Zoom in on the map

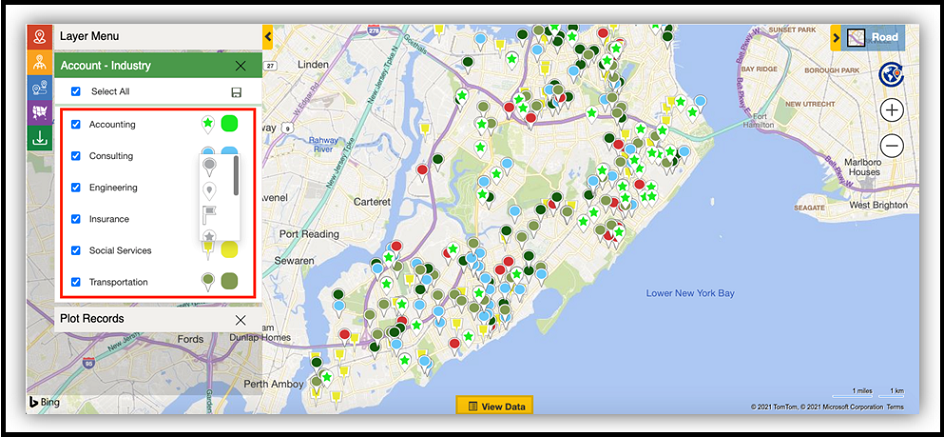tap(892, 110)
